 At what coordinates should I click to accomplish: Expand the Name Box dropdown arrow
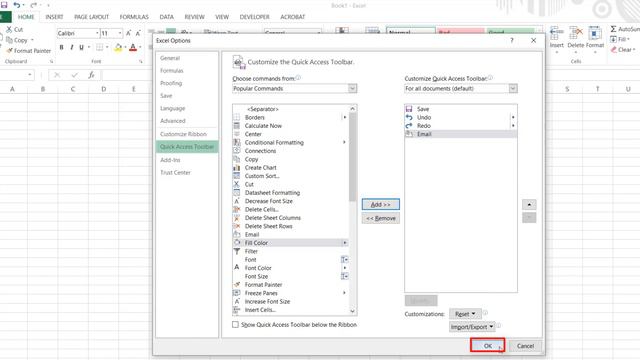(x=30, y=75)
